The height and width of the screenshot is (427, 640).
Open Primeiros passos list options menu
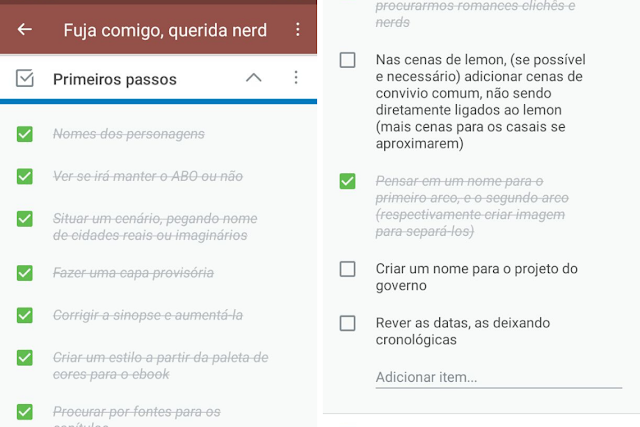295,78
